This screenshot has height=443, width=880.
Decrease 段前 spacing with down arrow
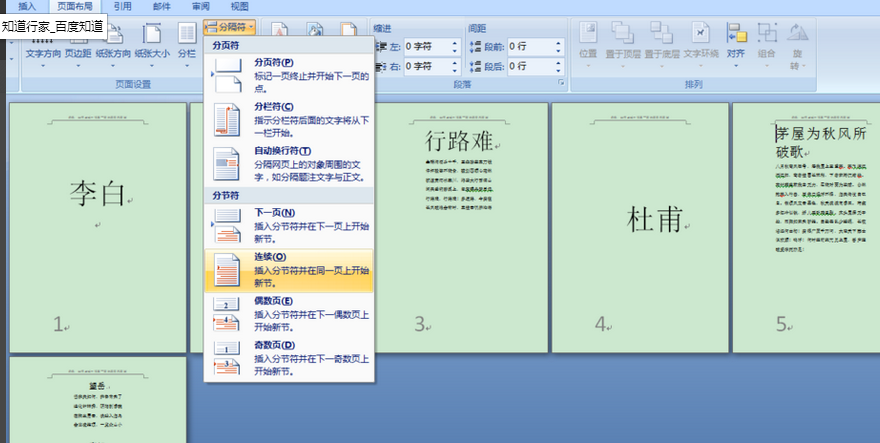[x=558, y=51]
